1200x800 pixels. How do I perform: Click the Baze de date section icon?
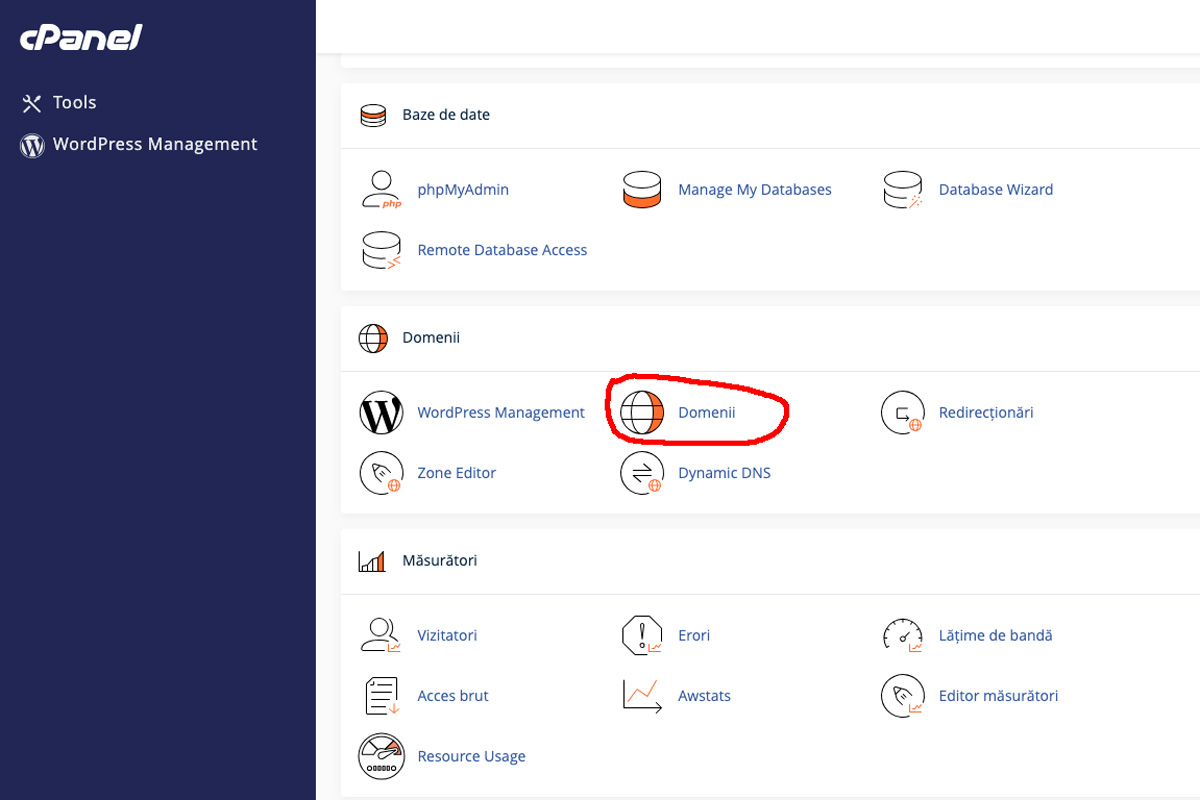click(x=373, y=115)
